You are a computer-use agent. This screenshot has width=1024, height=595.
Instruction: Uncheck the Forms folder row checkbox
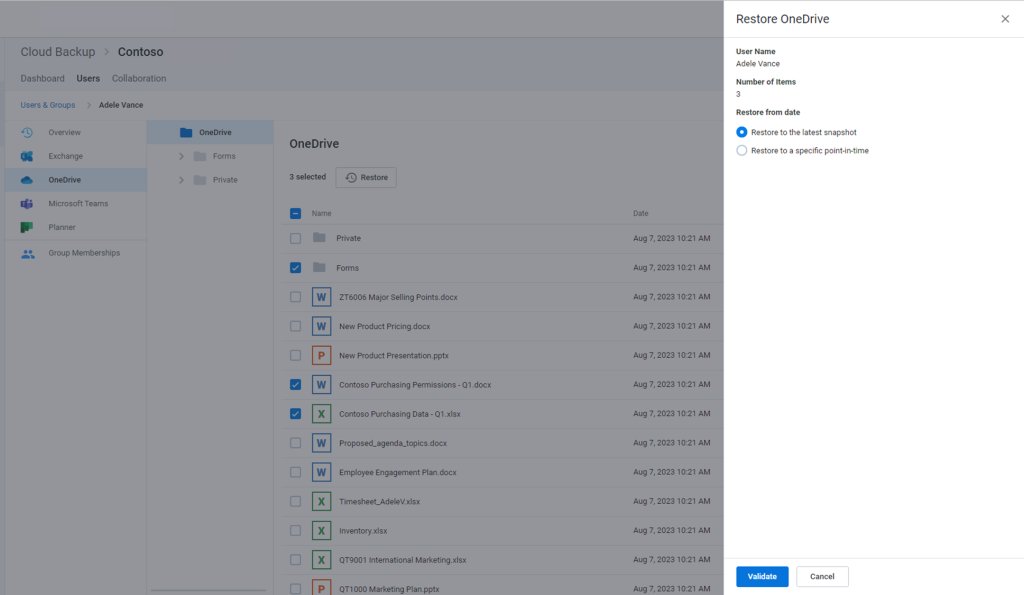pos(296,268)
